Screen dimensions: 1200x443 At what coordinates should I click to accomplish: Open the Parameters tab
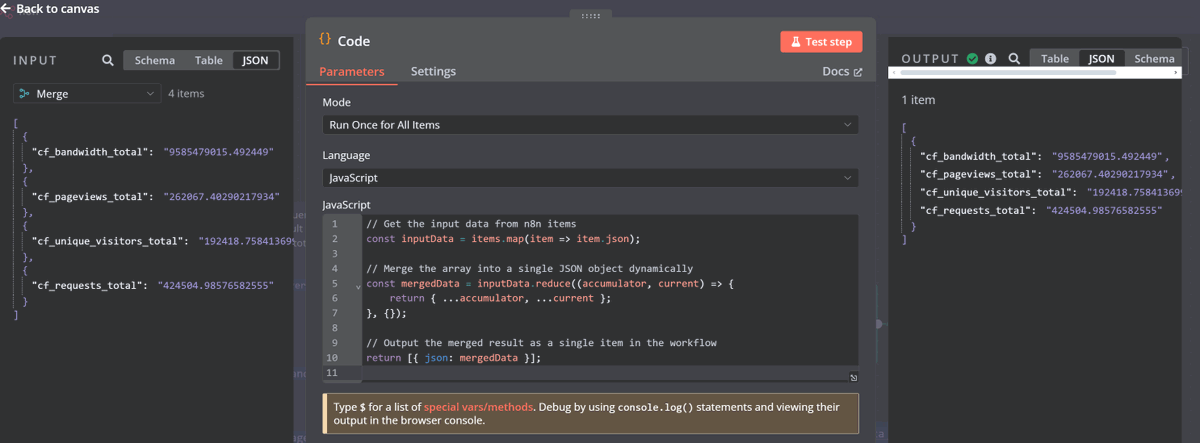pos(351,72)
